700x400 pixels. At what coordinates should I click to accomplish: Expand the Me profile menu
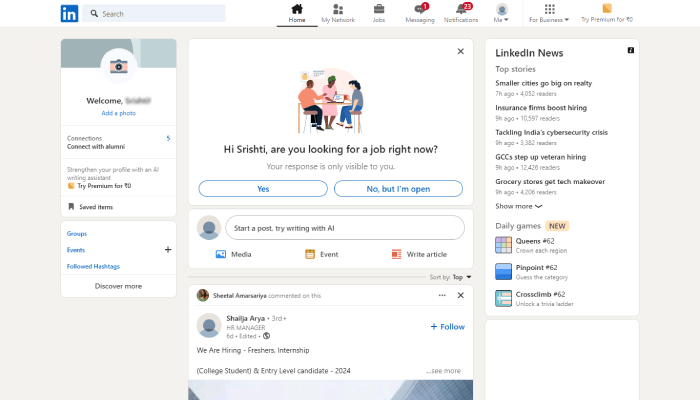[501, 13]
